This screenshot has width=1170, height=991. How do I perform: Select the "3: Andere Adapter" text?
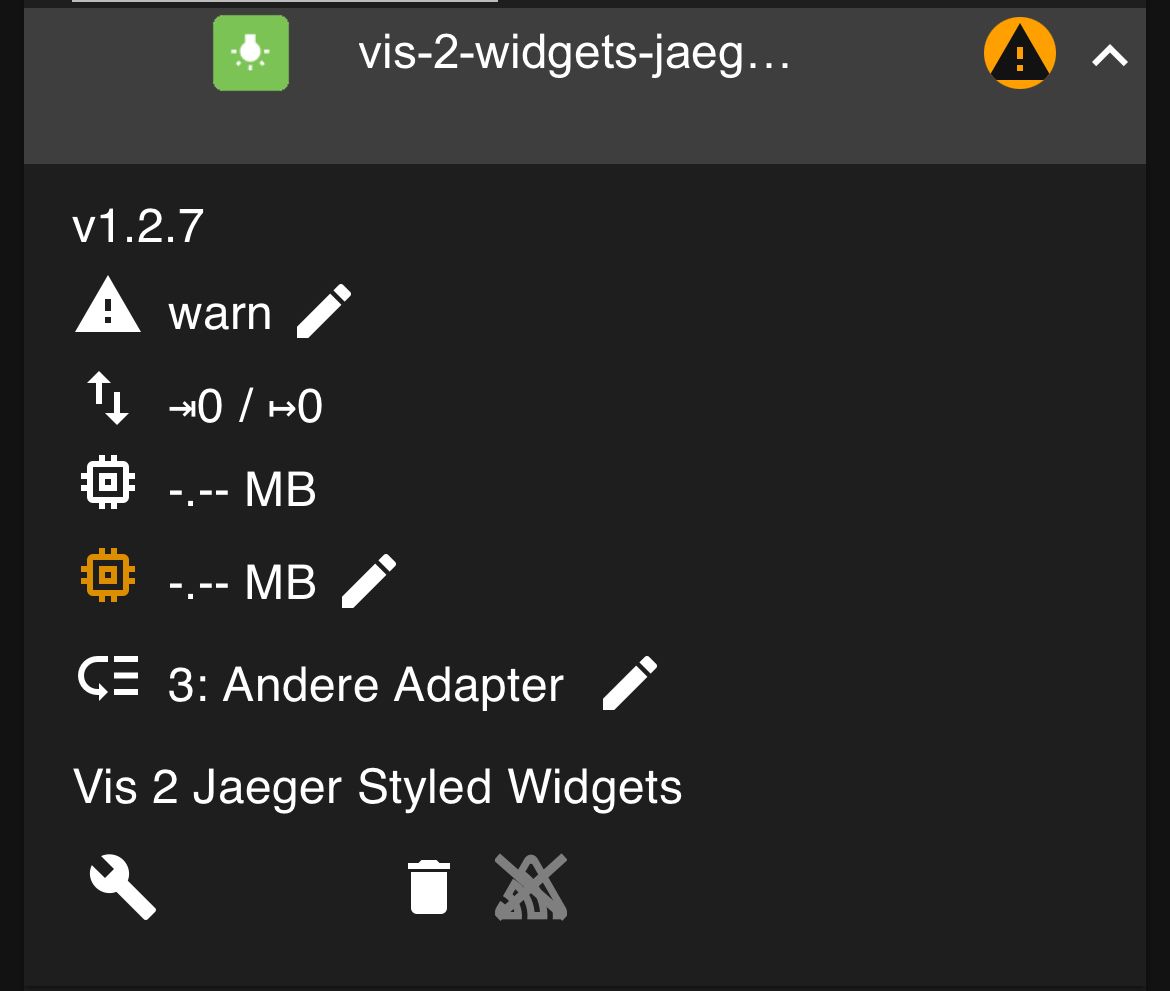click(x=366, y=686)
